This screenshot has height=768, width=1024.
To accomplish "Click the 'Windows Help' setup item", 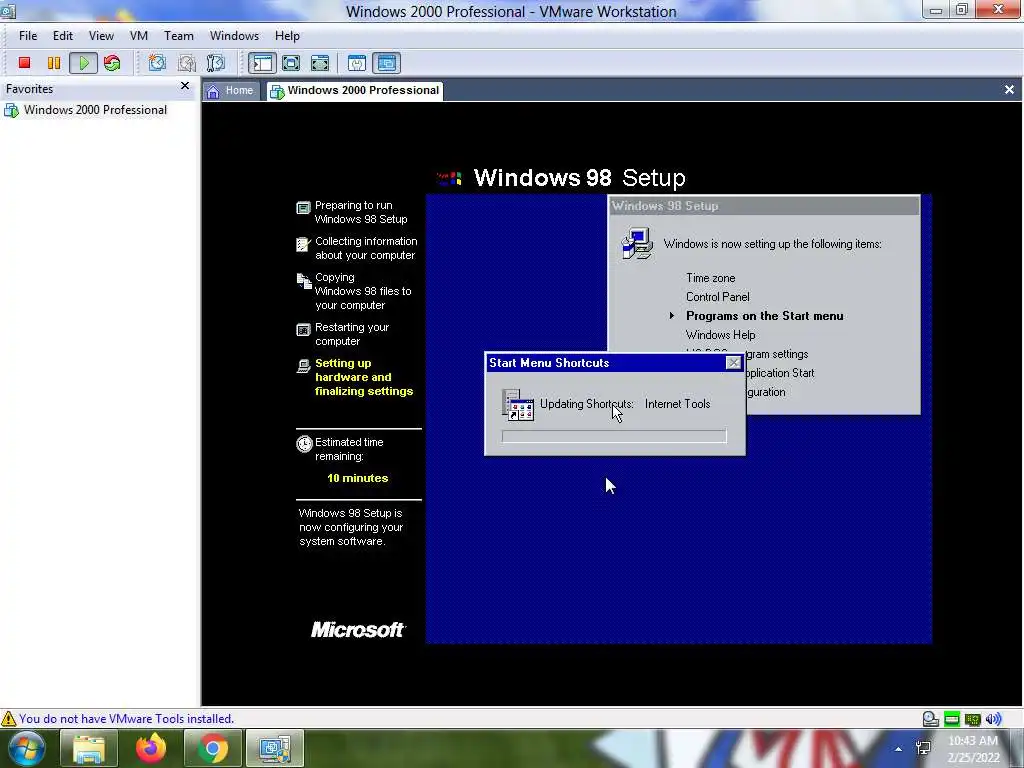I will click(x=720, y=335).
